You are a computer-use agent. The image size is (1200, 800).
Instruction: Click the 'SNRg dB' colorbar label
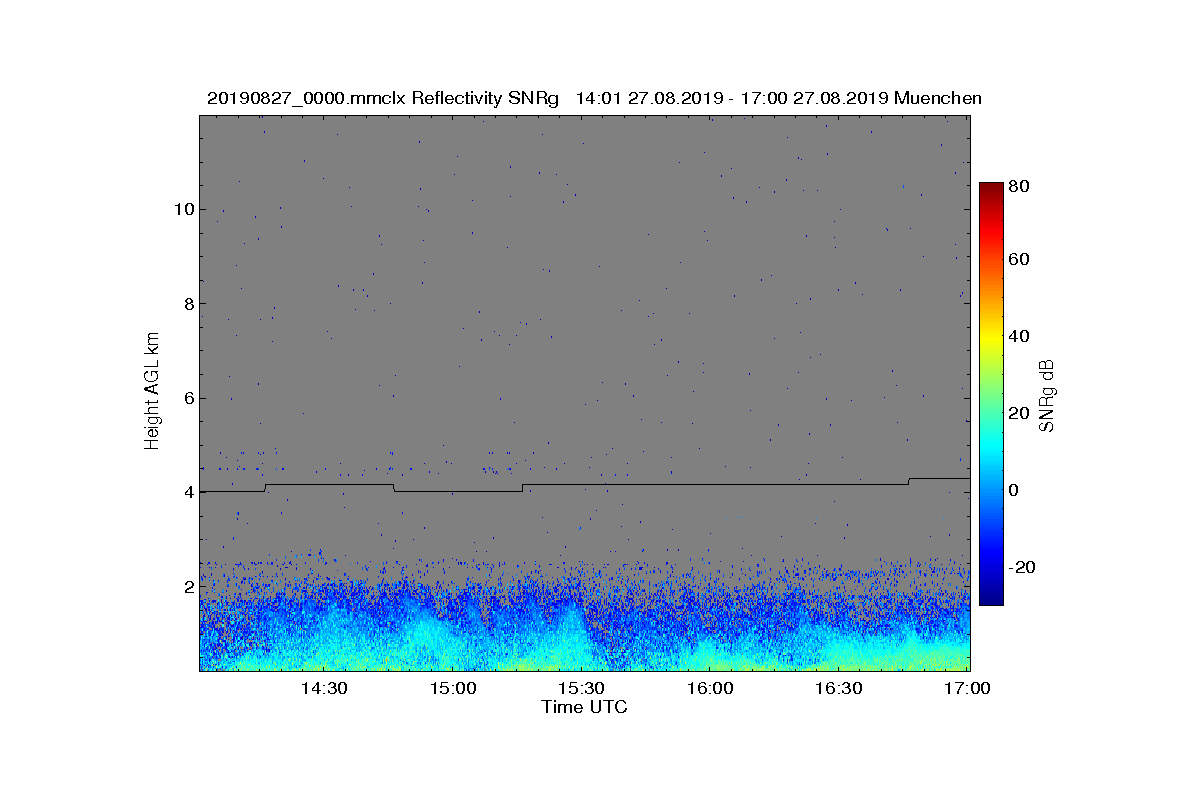1047,396
